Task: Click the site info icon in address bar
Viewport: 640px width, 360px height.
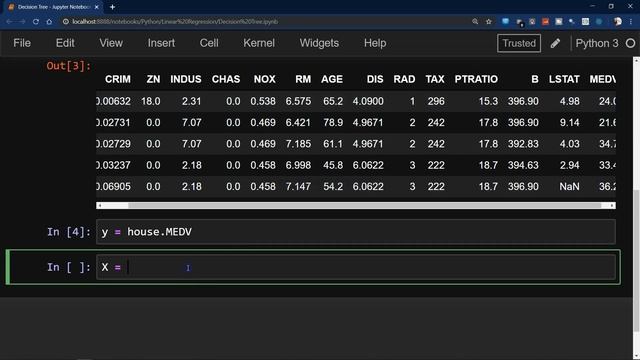Action: click(x=65, y=22)
